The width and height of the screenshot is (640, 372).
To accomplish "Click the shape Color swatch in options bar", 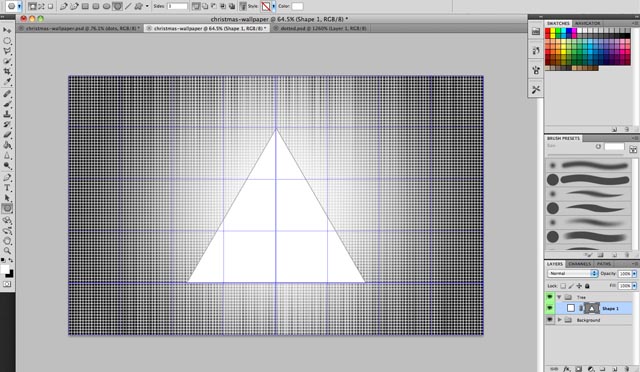I will 298,6.
